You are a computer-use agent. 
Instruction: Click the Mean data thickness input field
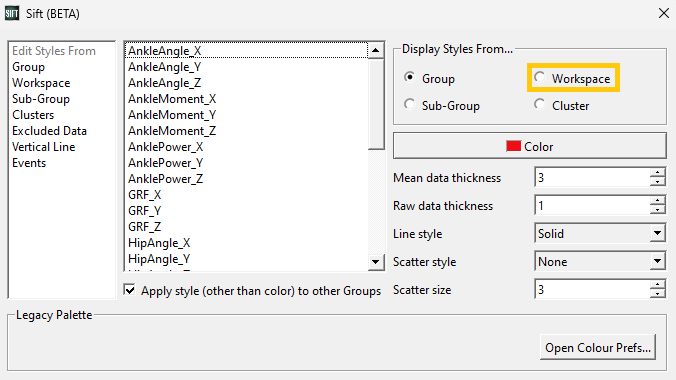coord(592,177)
